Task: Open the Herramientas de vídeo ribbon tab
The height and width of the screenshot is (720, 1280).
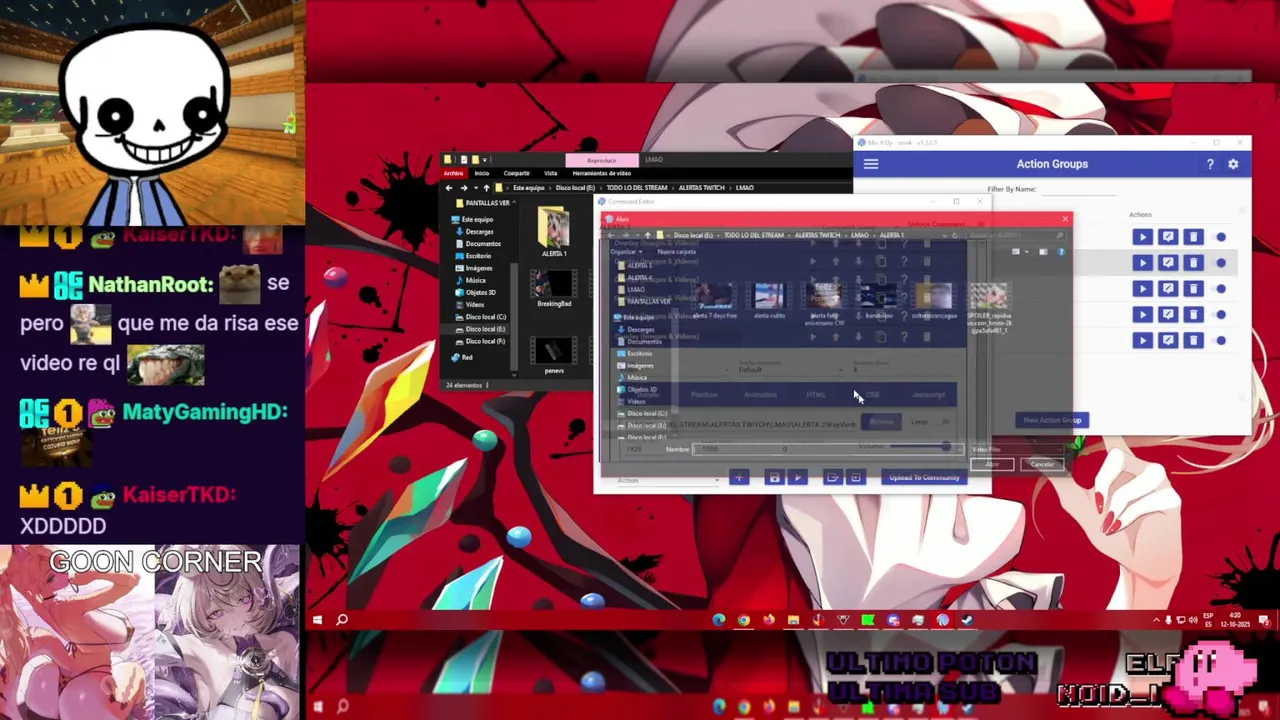Action: click(x=602, y=173)
